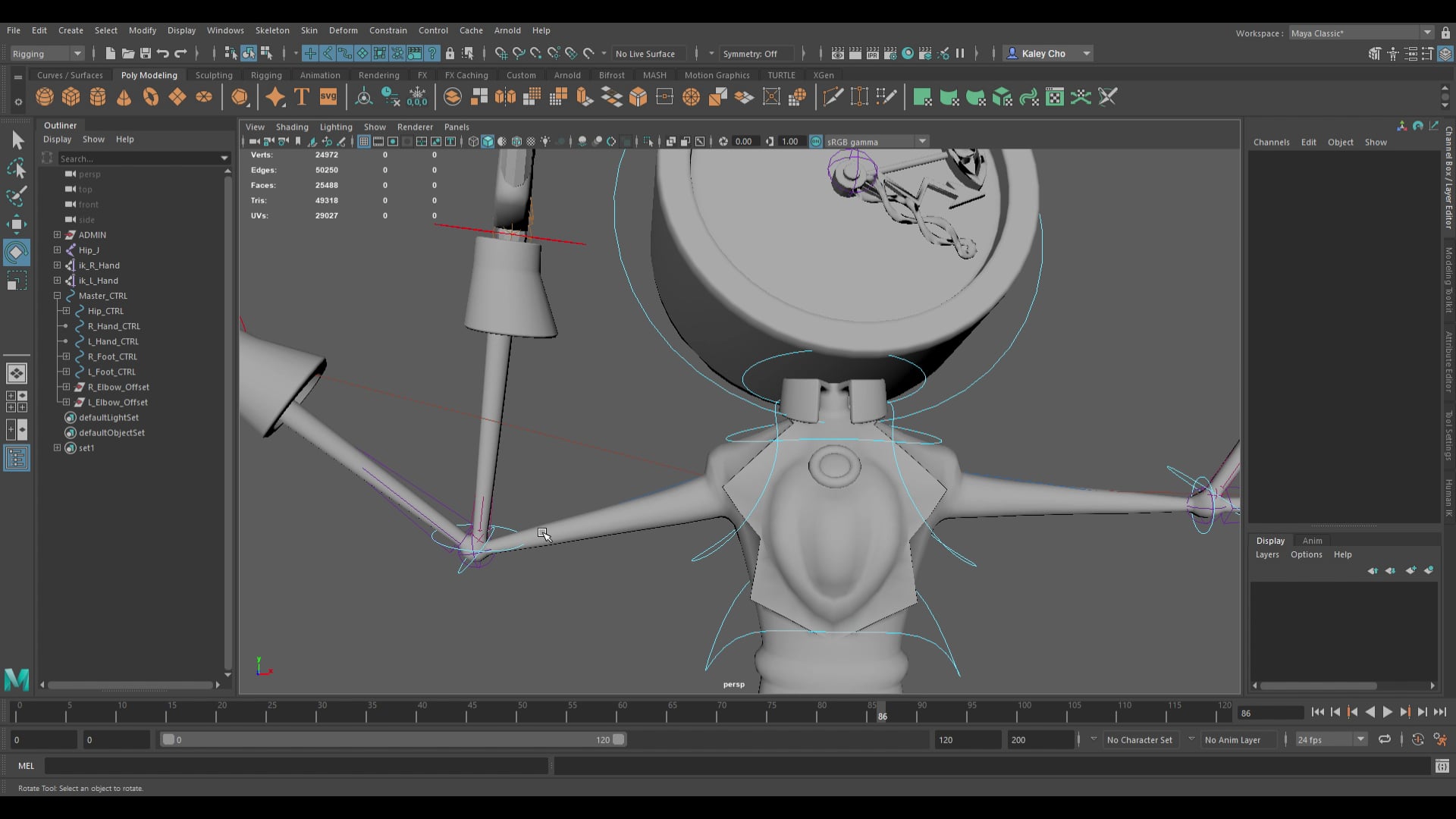Click the Undo icon in the status bar
The image size is (1456, 819).
(x=162, y=53)
